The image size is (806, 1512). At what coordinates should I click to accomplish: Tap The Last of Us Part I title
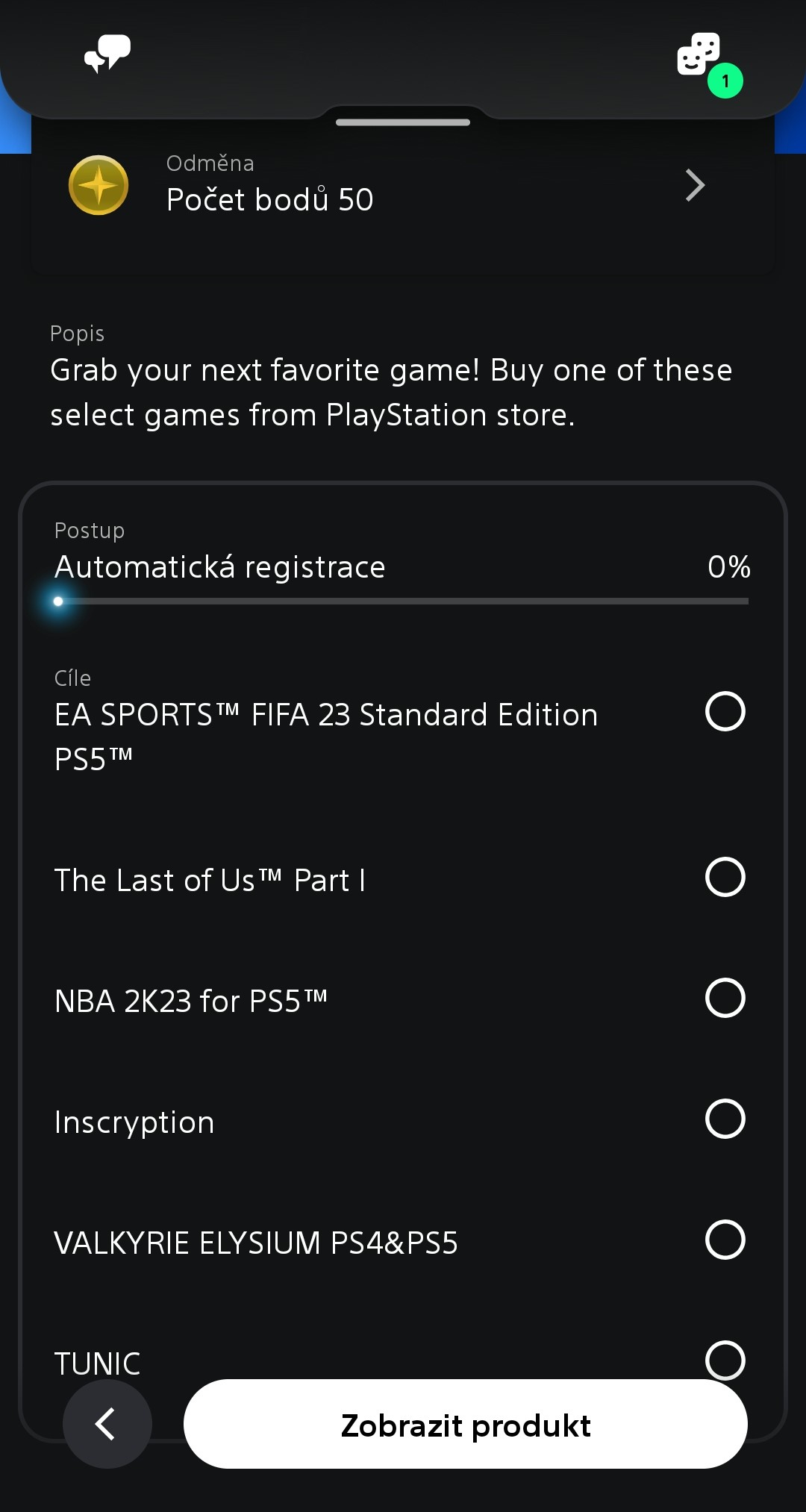tap(210, 881)
